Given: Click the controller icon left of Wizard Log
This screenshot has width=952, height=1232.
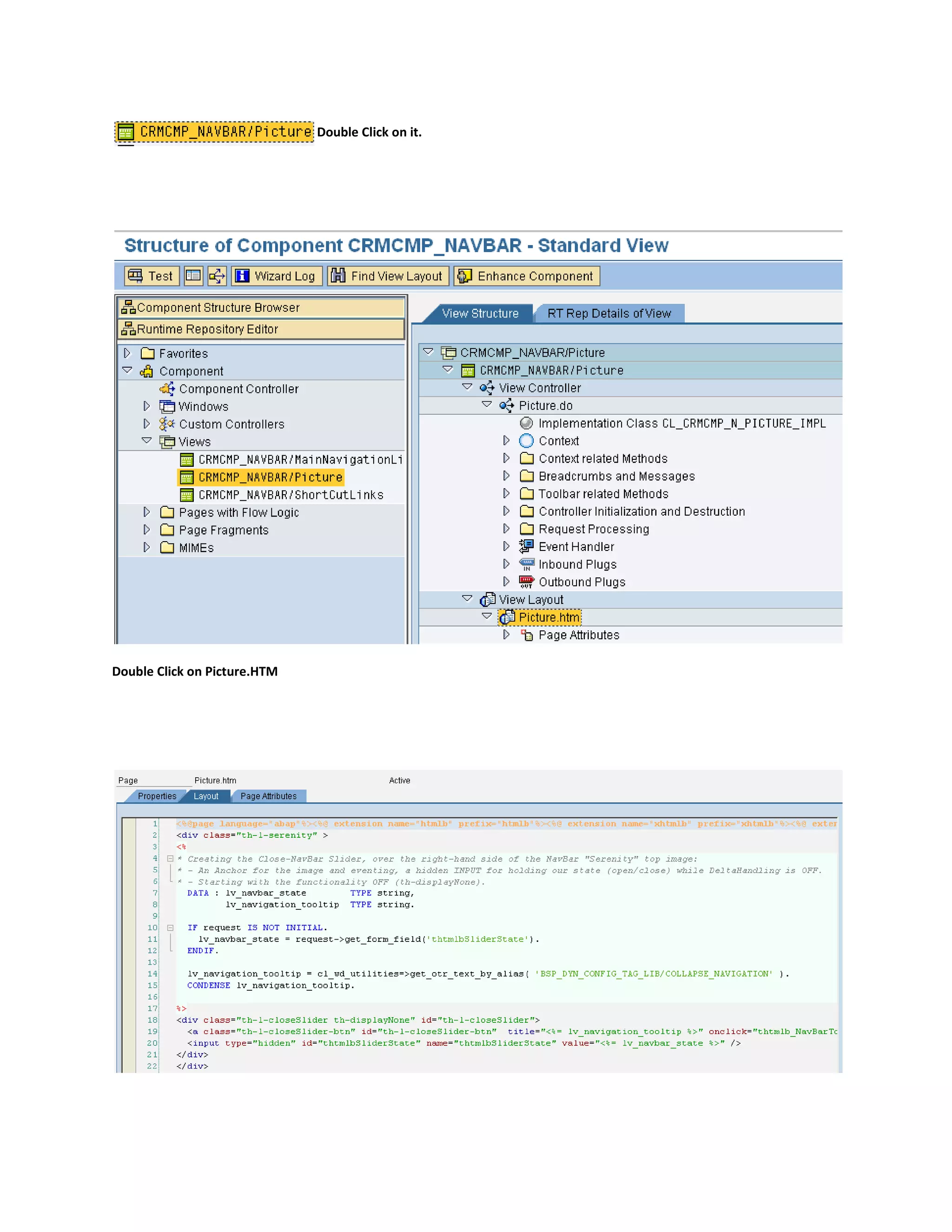Looking at the screenshot, I should pyautogui.click(x=217, y=276).
